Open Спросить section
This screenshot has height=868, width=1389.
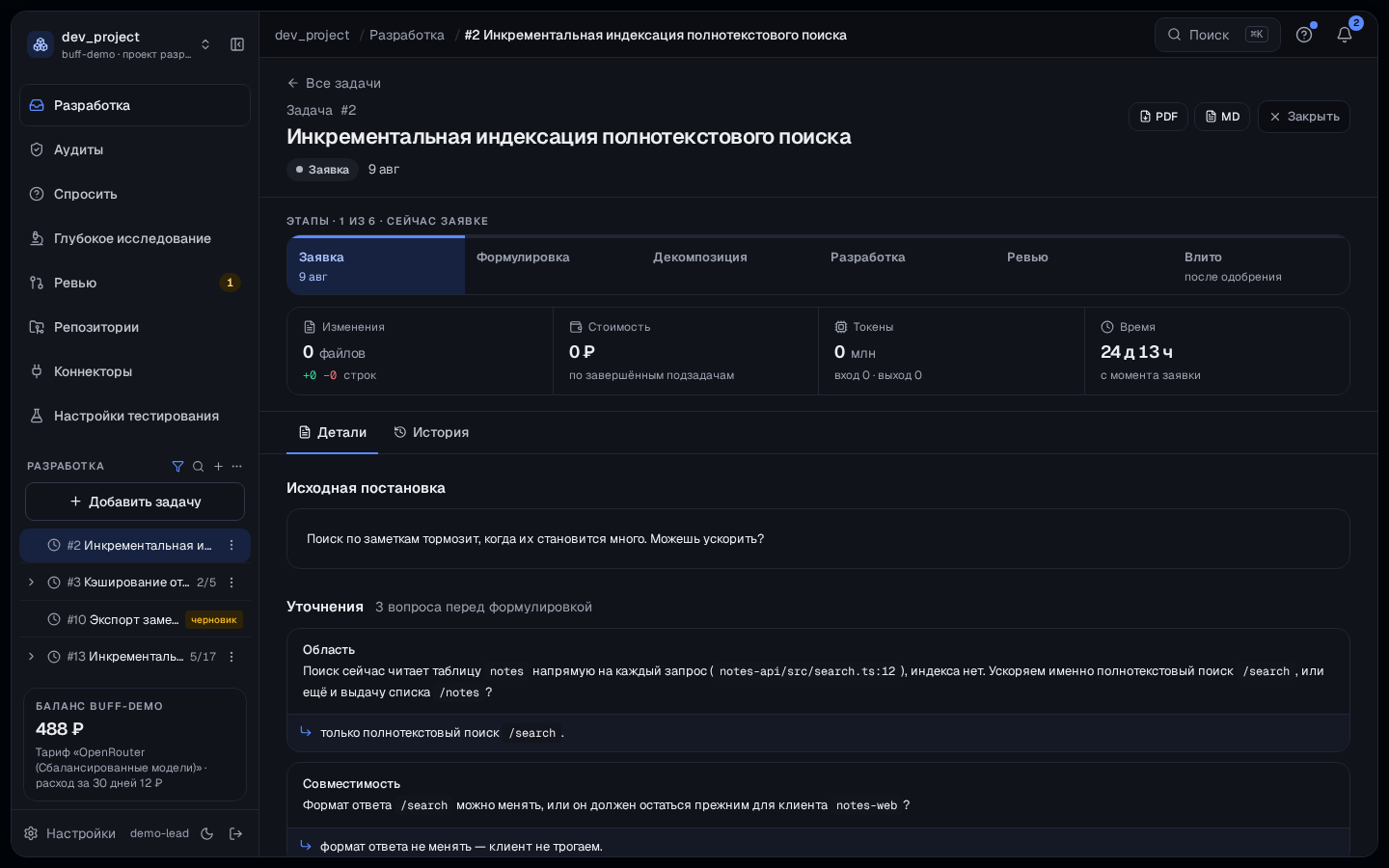click(135, 194)
